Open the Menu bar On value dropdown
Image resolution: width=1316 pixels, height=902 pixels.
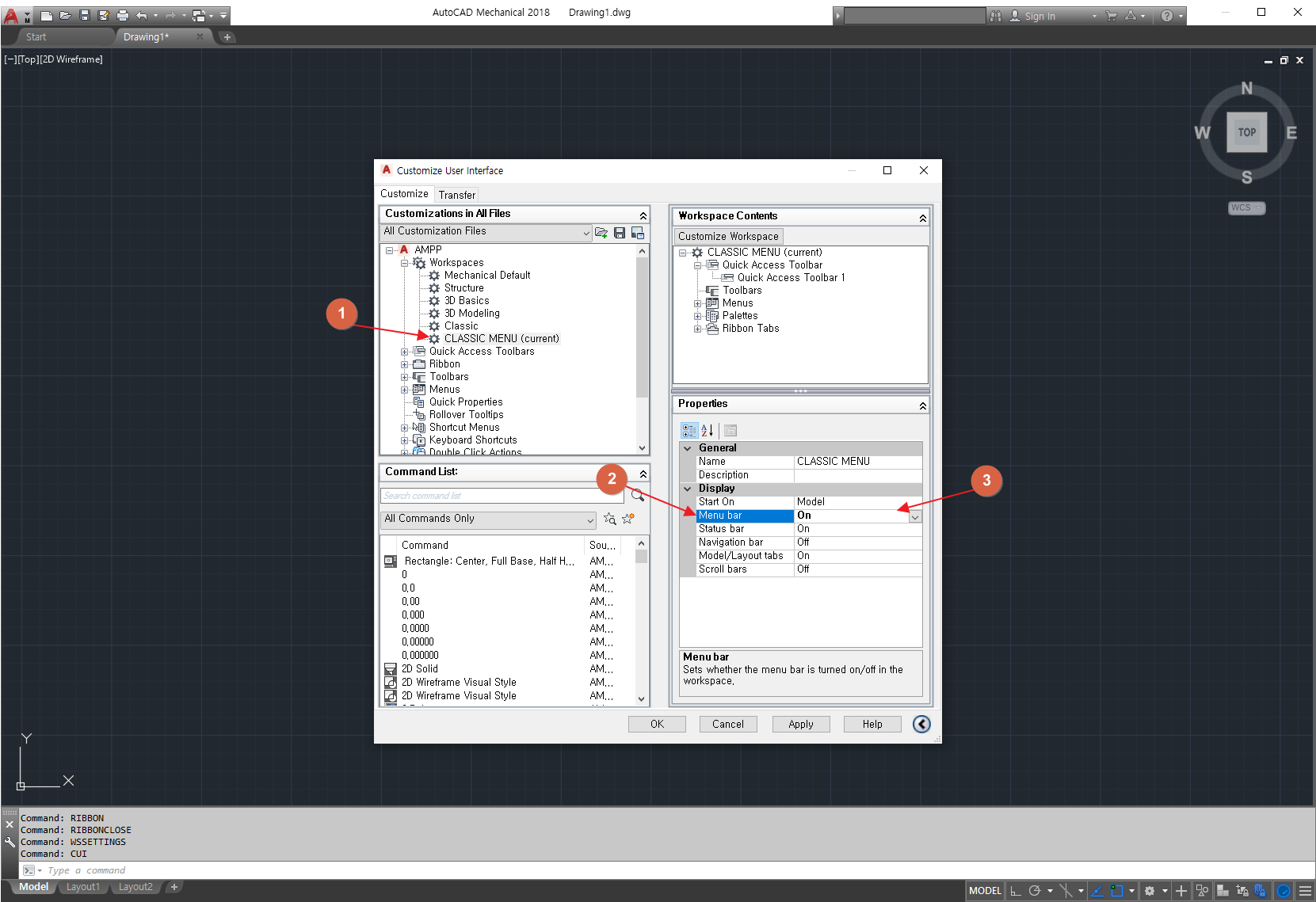(915, 516)
